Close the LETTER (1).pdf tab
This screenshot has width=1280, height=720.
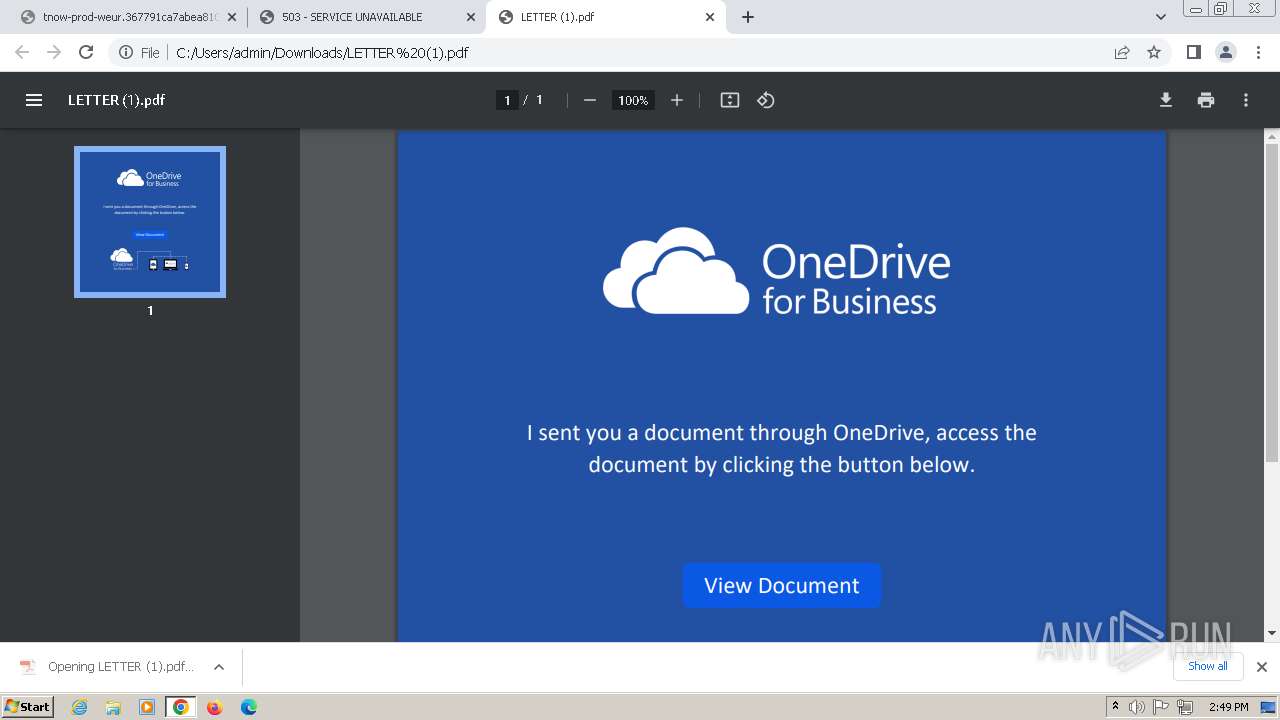coord(710,17)
